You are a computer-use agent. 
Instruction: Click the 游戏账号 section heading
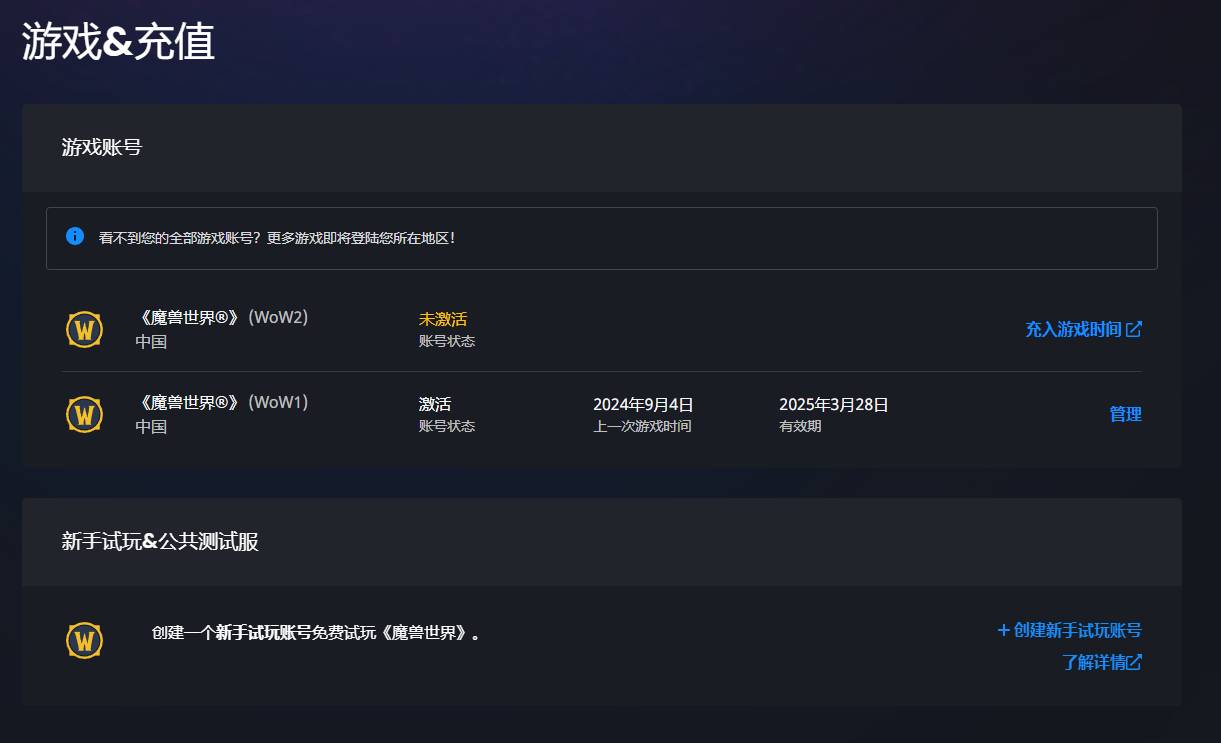click(x=102, y=148)
